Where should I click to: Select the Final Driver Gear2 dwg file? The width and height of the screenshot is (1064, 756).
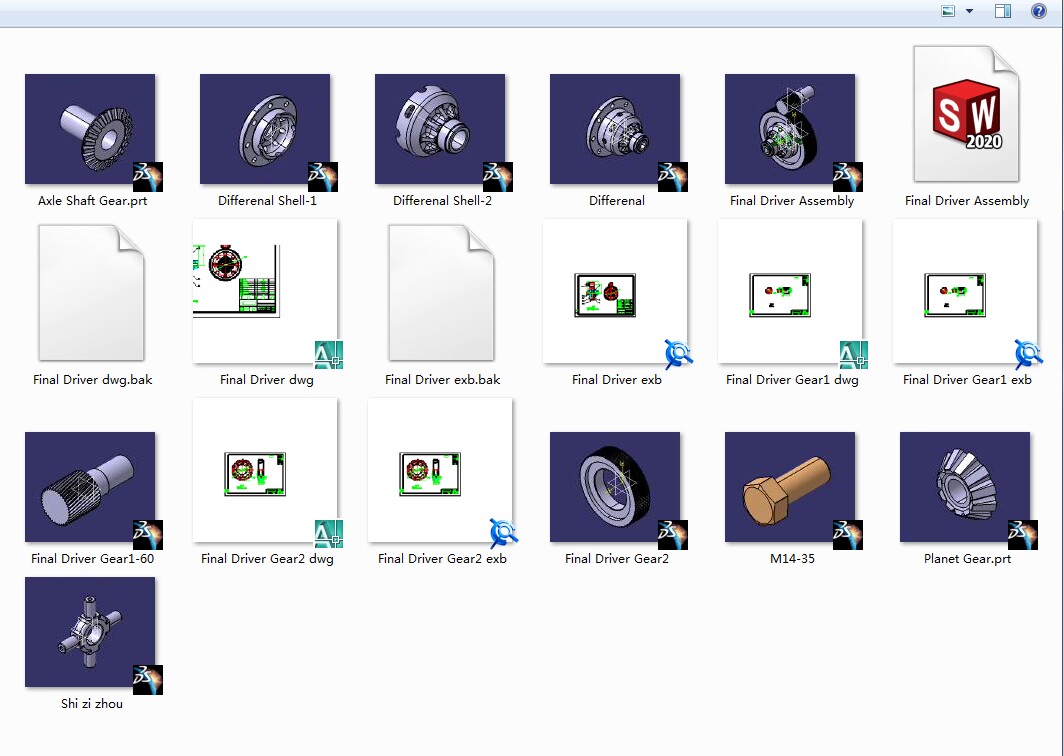click(x=265, y=470)
